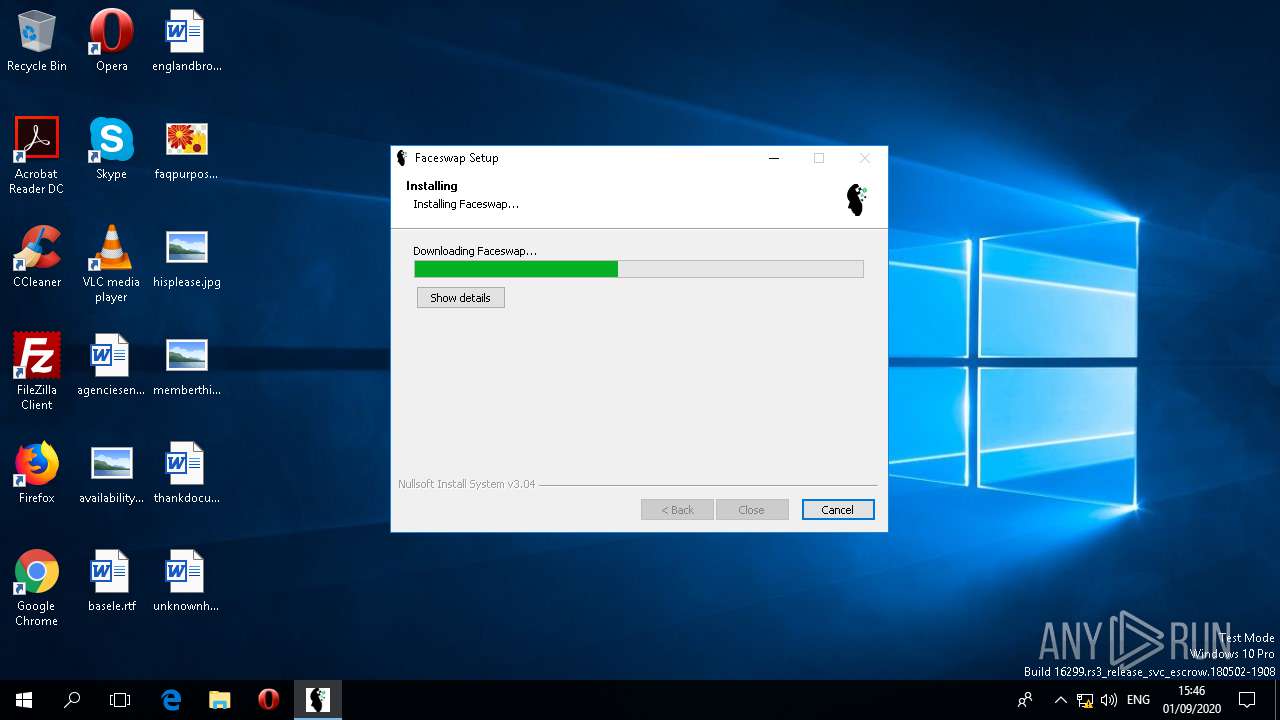Launch FileZilla Client shortcut
This screenshot has height=720, width=1280.
(37, 372)
